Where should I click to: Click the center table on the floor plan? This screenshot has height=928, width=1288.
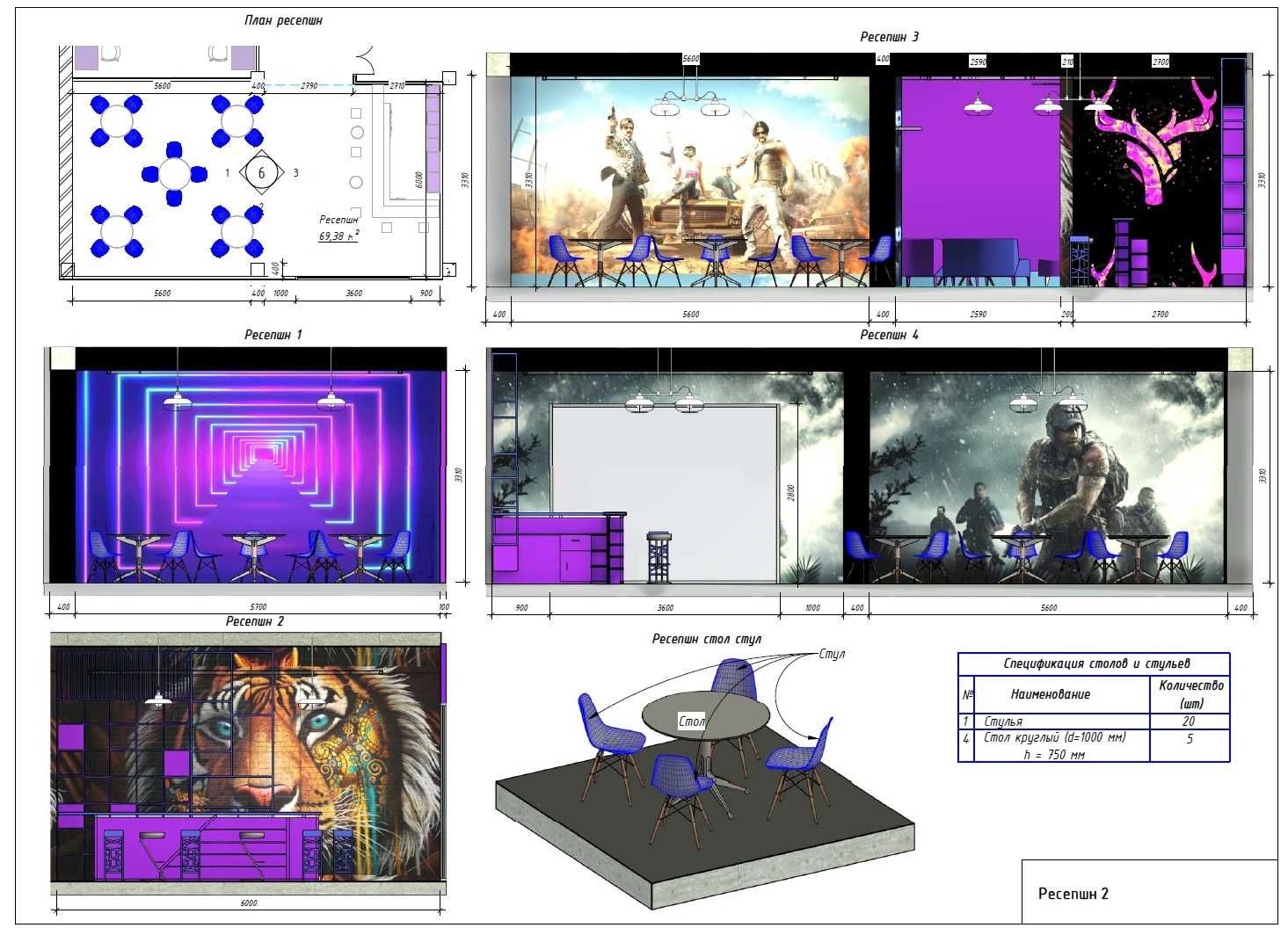(x=175, y=174)
